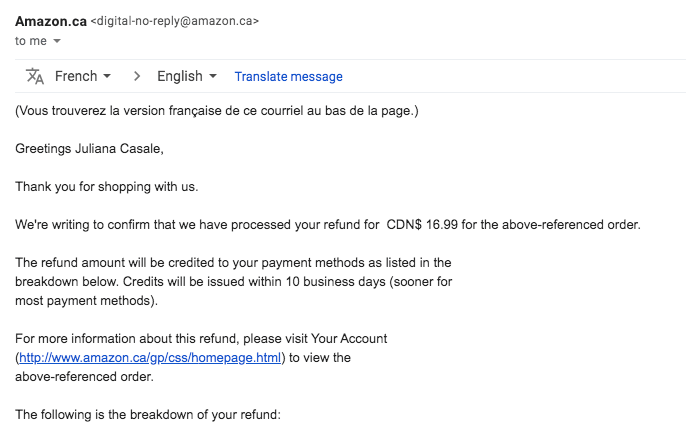The width and height of the screenshot is (686, 434).
Task: Open the French source language dropdown
Action: pos(83,76)
